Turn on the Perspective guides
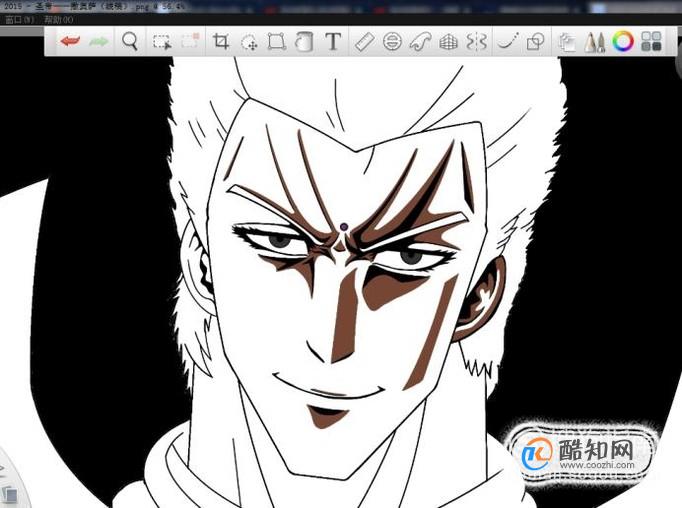The height and width of the screenshot is (508, 682). (448, 42)
